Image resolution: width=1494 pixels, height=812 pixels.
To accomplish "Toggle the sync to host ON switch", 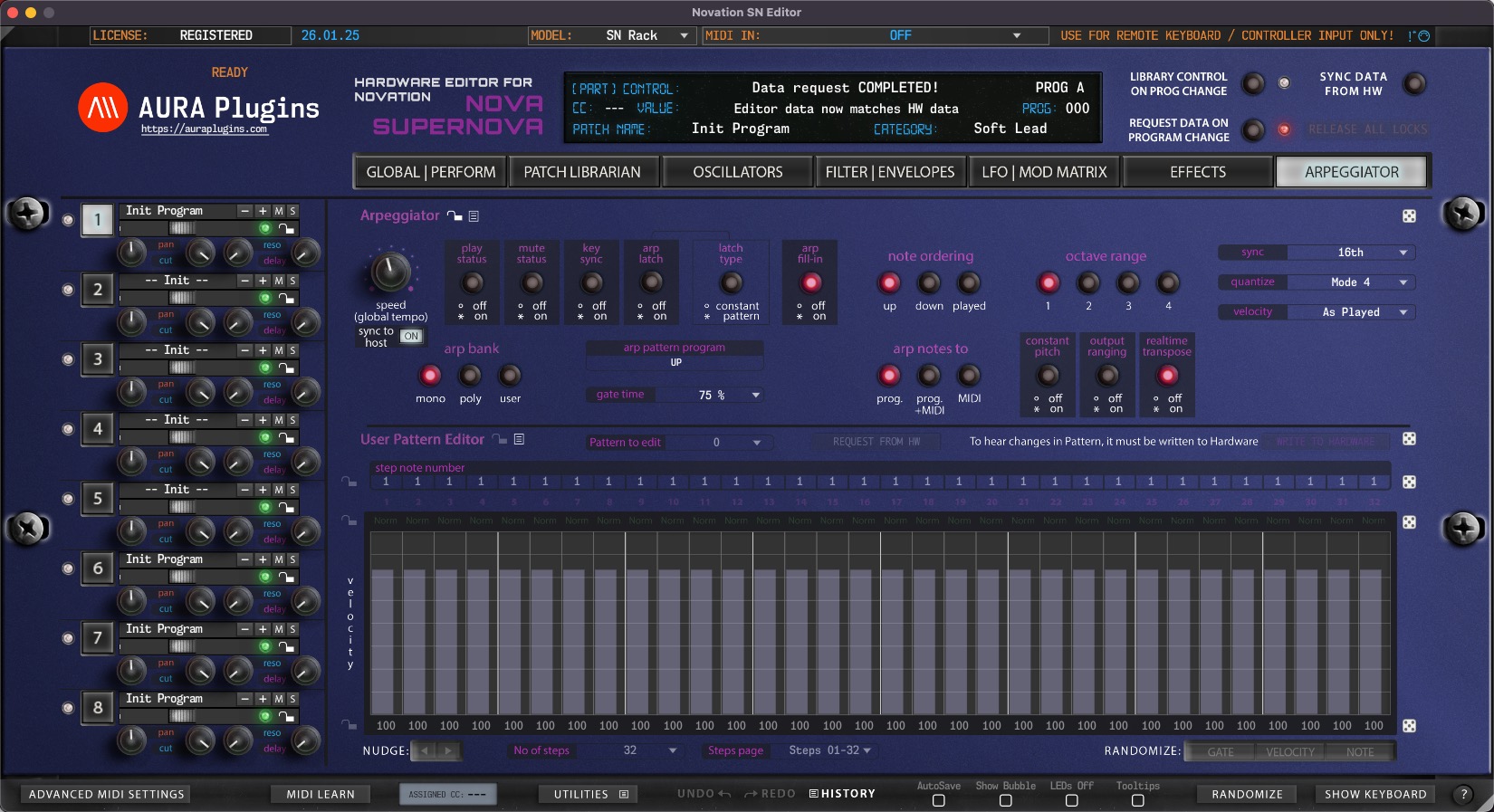I will pyautogui.click(x=411, y=337).
